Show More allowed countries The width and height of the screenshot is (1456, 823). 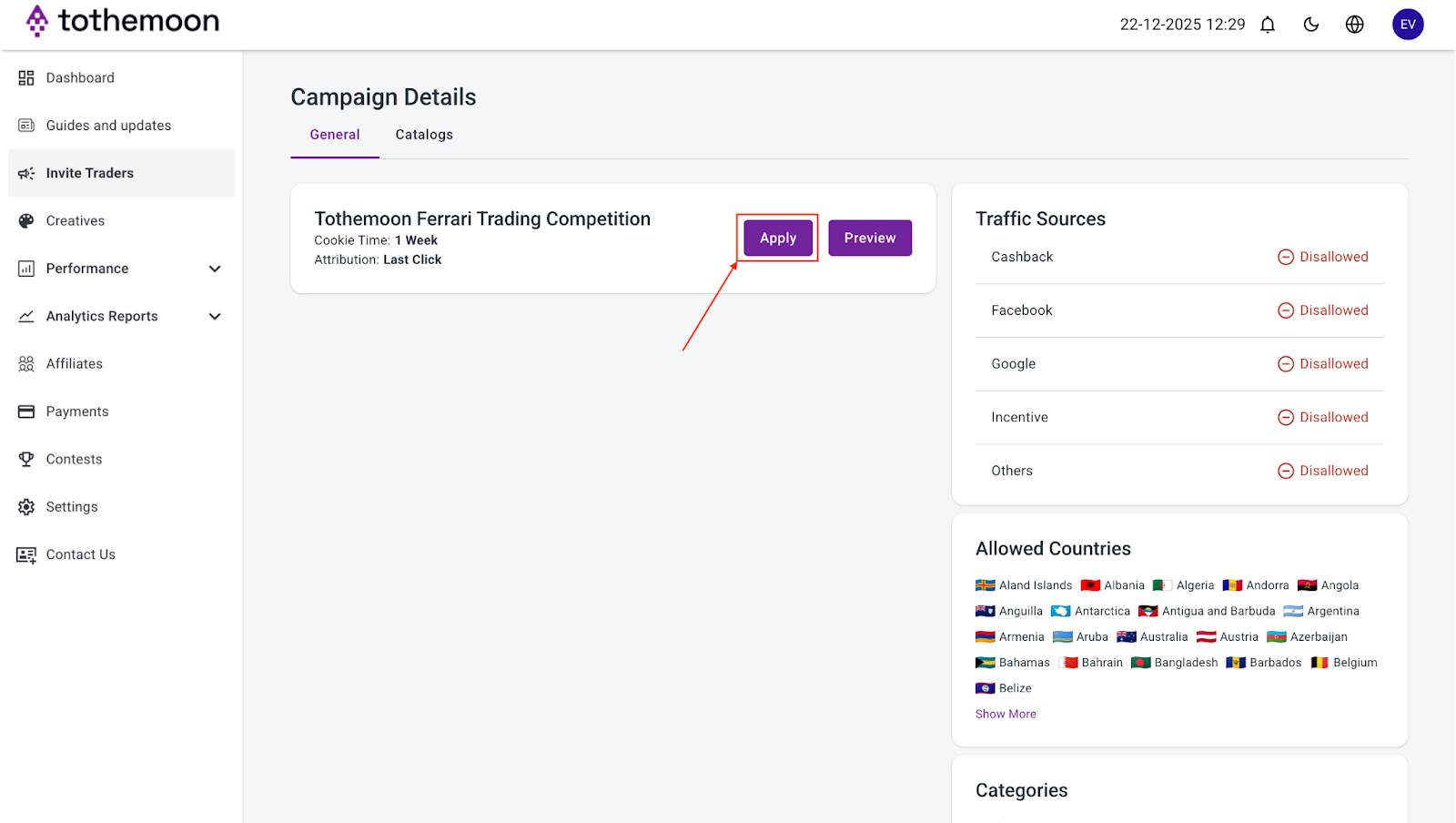tap(1006, 714)
